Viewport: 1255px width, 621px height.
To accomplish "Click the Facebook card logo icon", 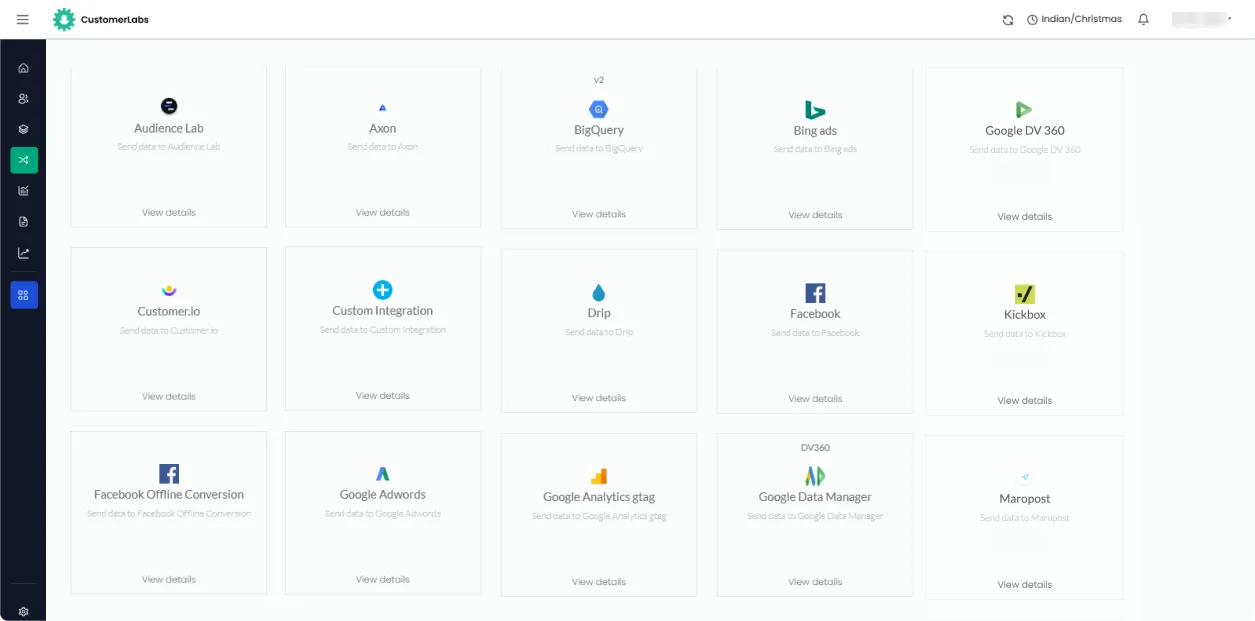I will (x=815, y=293).
